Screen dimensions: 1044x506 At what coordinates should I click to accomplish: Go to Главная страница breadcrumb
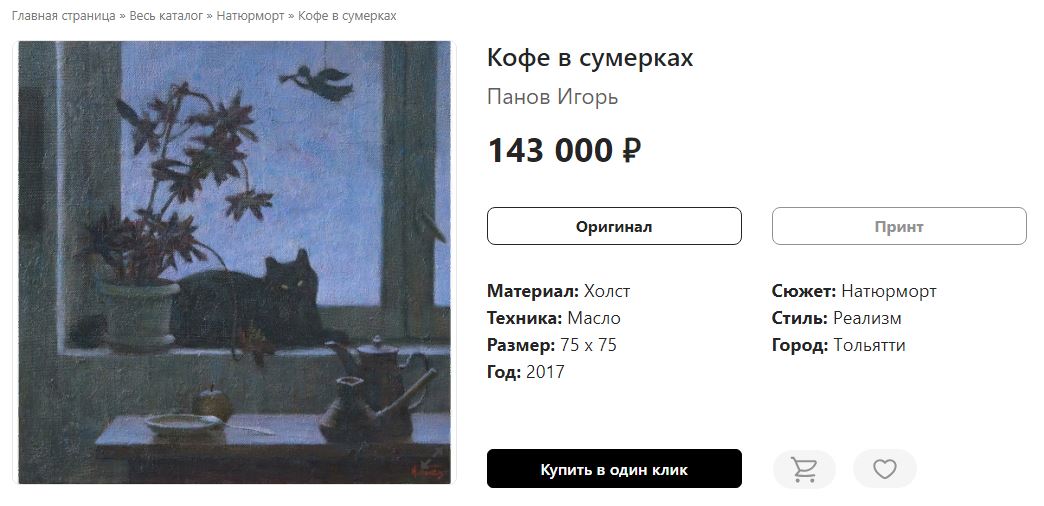pyautogui.click(x=63, y=16)
